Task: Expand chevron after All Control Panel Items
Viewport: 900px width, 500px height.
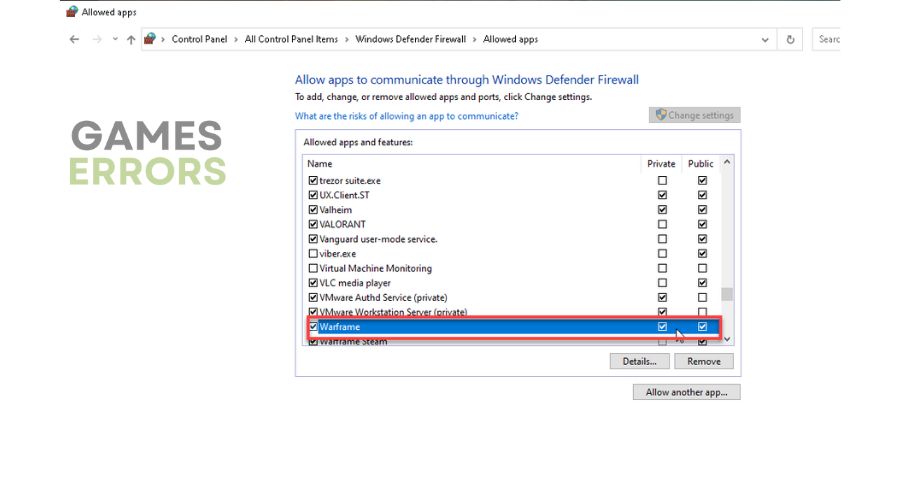Action: (347, 40)
